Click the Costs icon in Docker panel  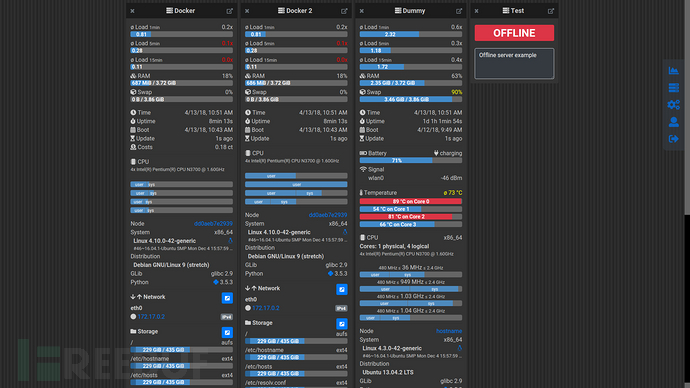pyautogui.click(x=133, y=147)
